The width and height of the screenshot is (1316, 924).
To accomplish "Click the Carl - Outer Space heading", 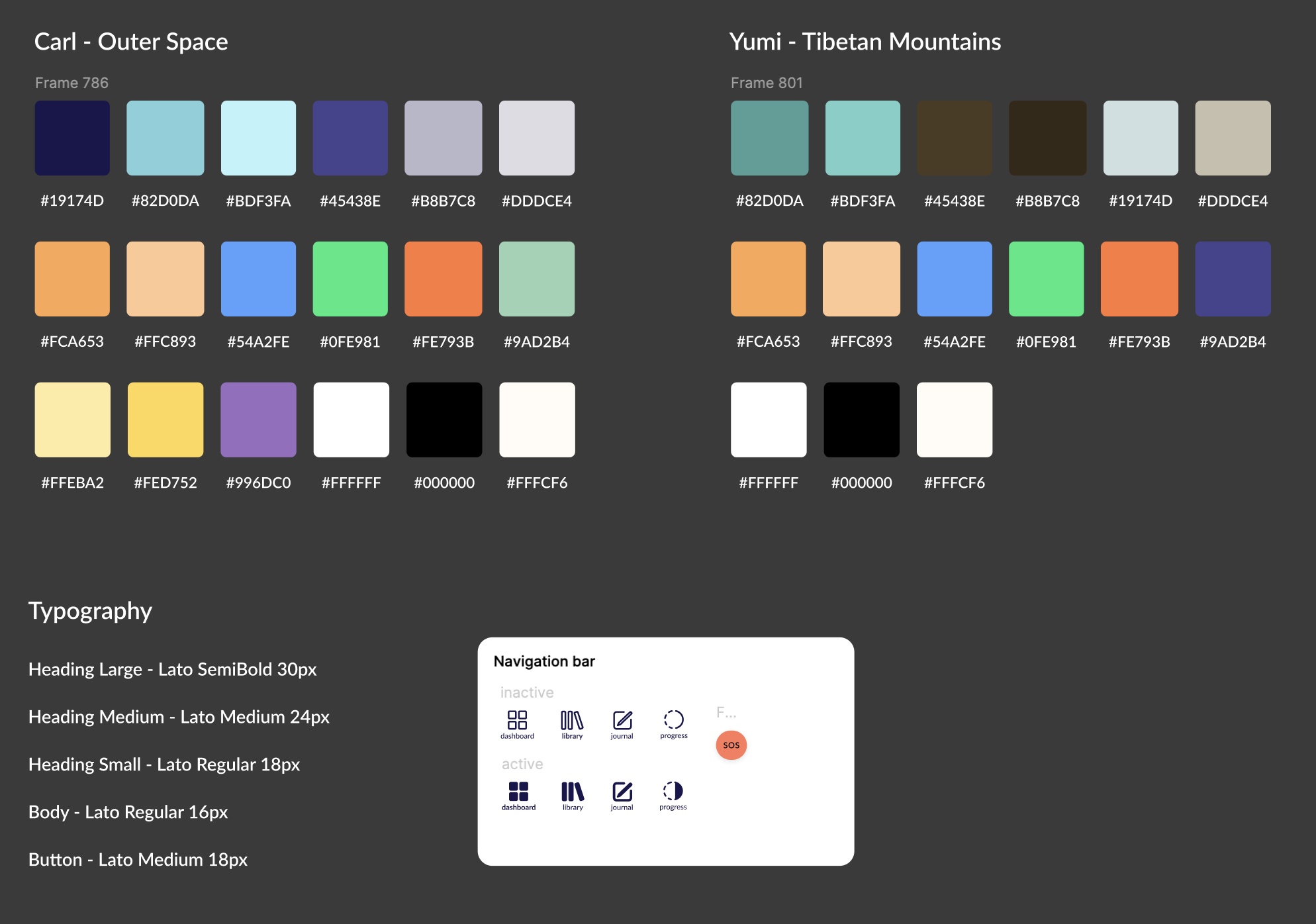I will click(x=131, y=41).
